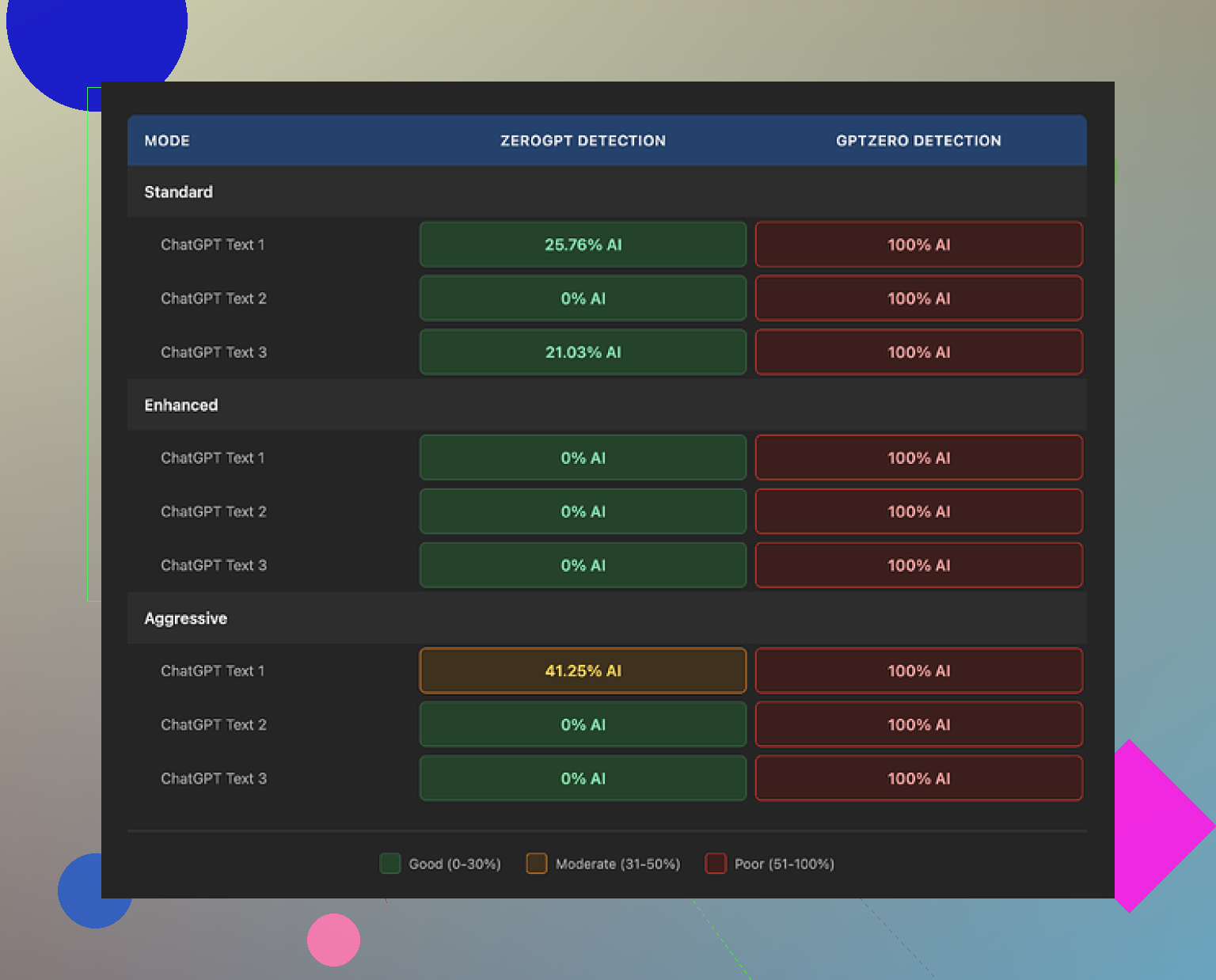Image resolution: width=1216 pixels, height=980 pixels.
Task: Click Enhanced ChatGPT Text 1's 100% AI cell
Action: (x=918, y=458)
